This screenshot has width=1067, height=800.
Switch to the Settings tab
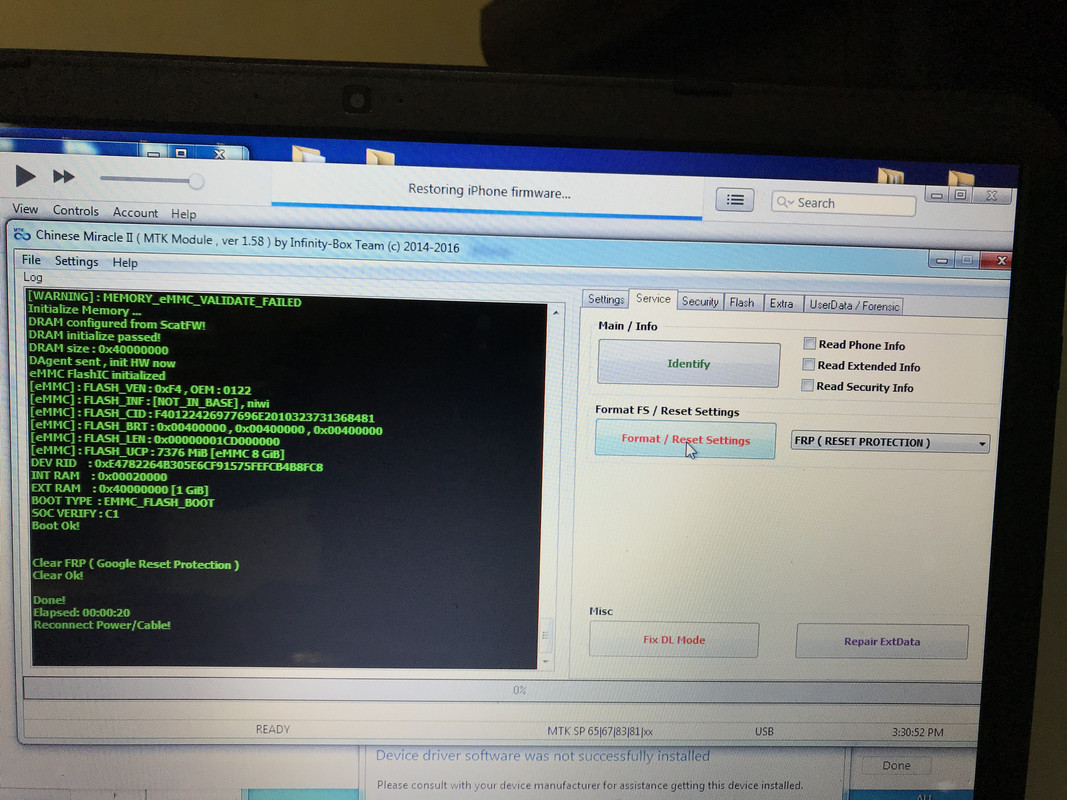click(x=605, y=299)
